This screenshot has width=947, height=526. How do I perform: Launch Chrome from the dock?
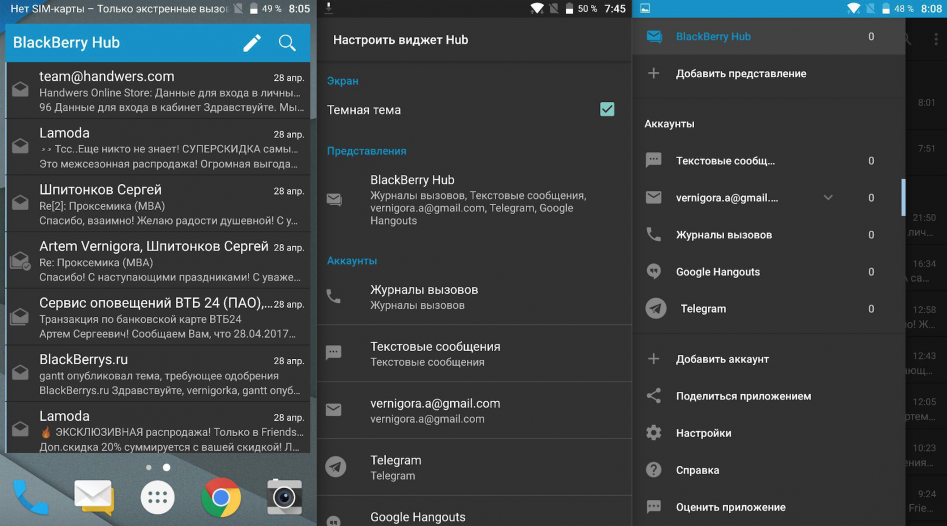tap(221, 497)
